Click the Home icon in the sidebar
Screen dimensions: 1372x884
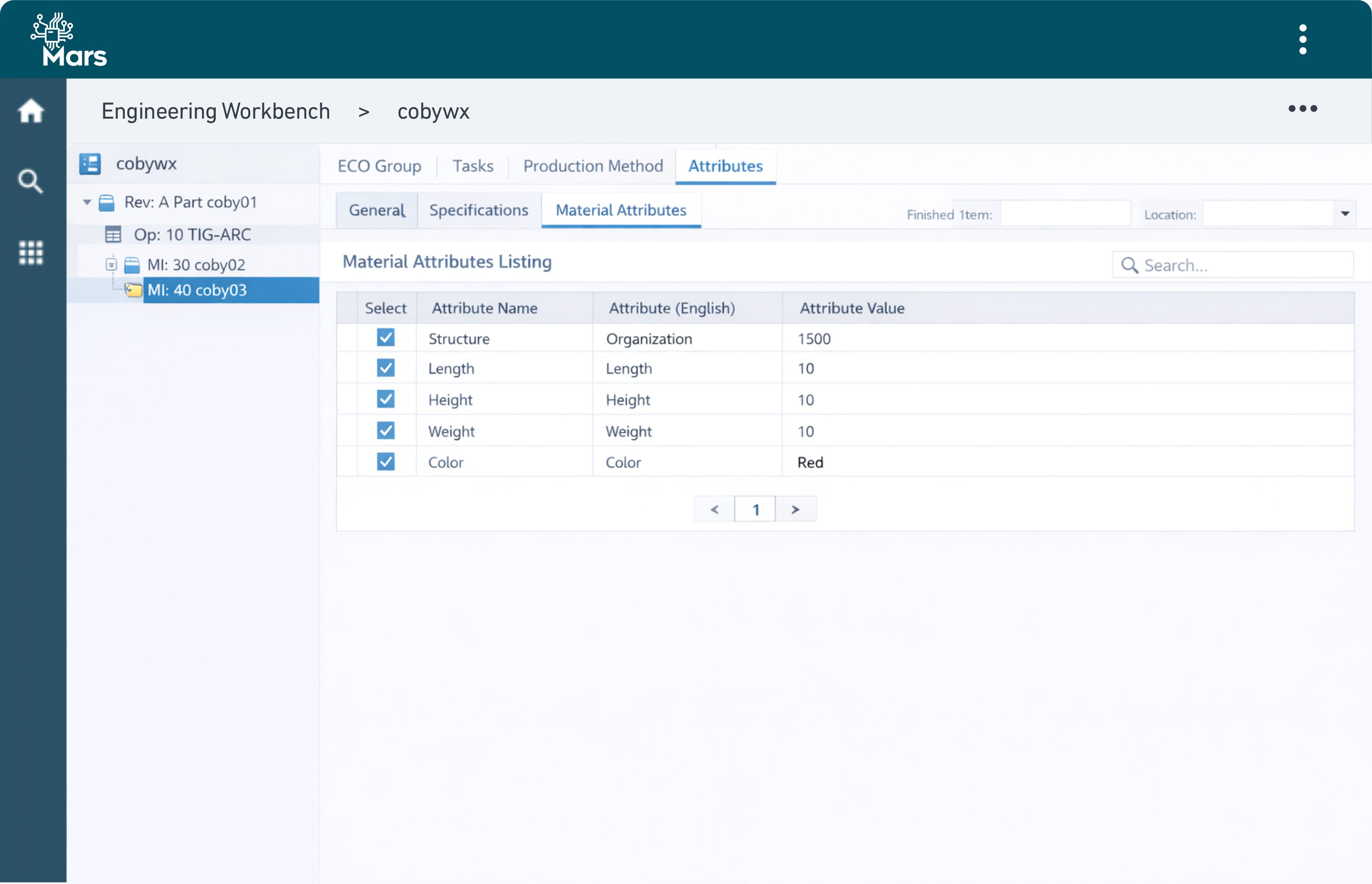pos(31,111)
